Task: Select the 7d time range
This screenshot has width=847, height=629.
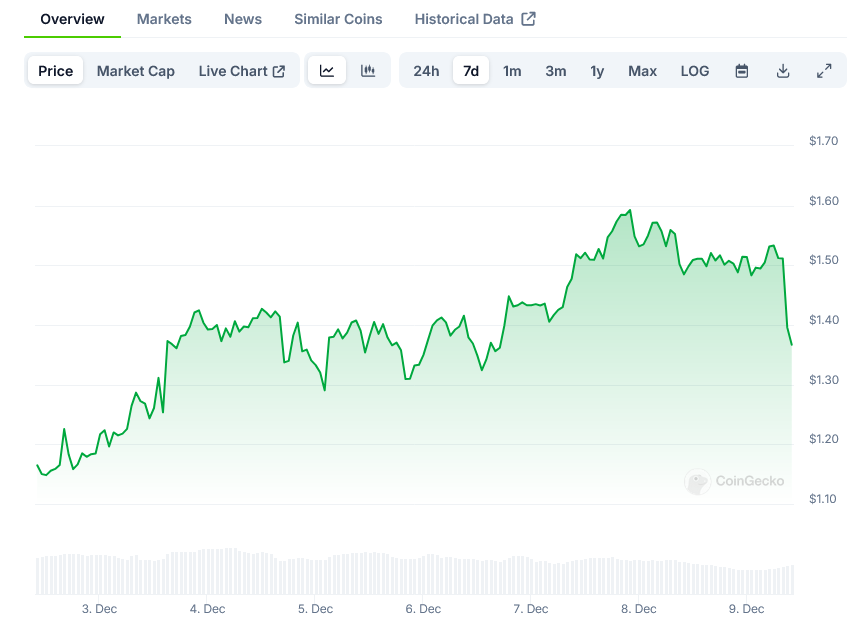Action: pyautogui.click(x=471, y=71)
